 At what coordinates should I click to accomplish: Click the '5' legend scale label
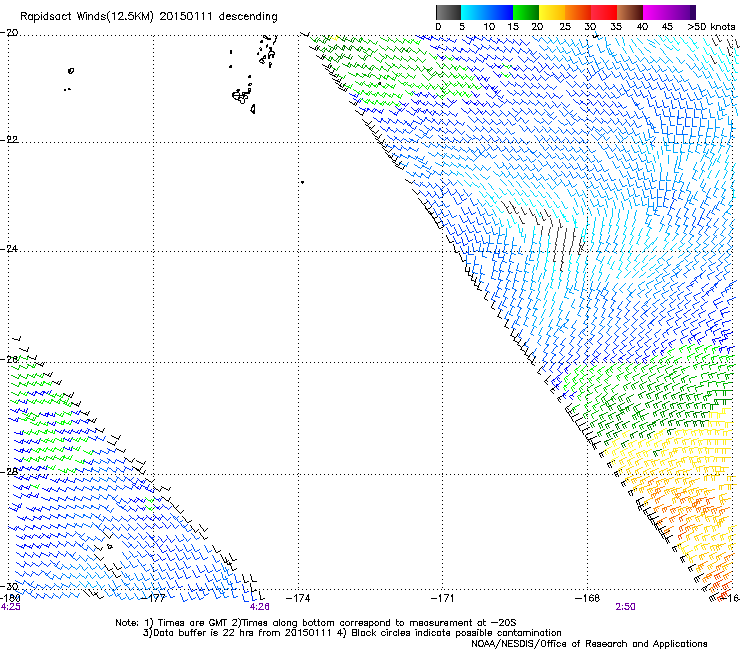[x=462, y=27]
